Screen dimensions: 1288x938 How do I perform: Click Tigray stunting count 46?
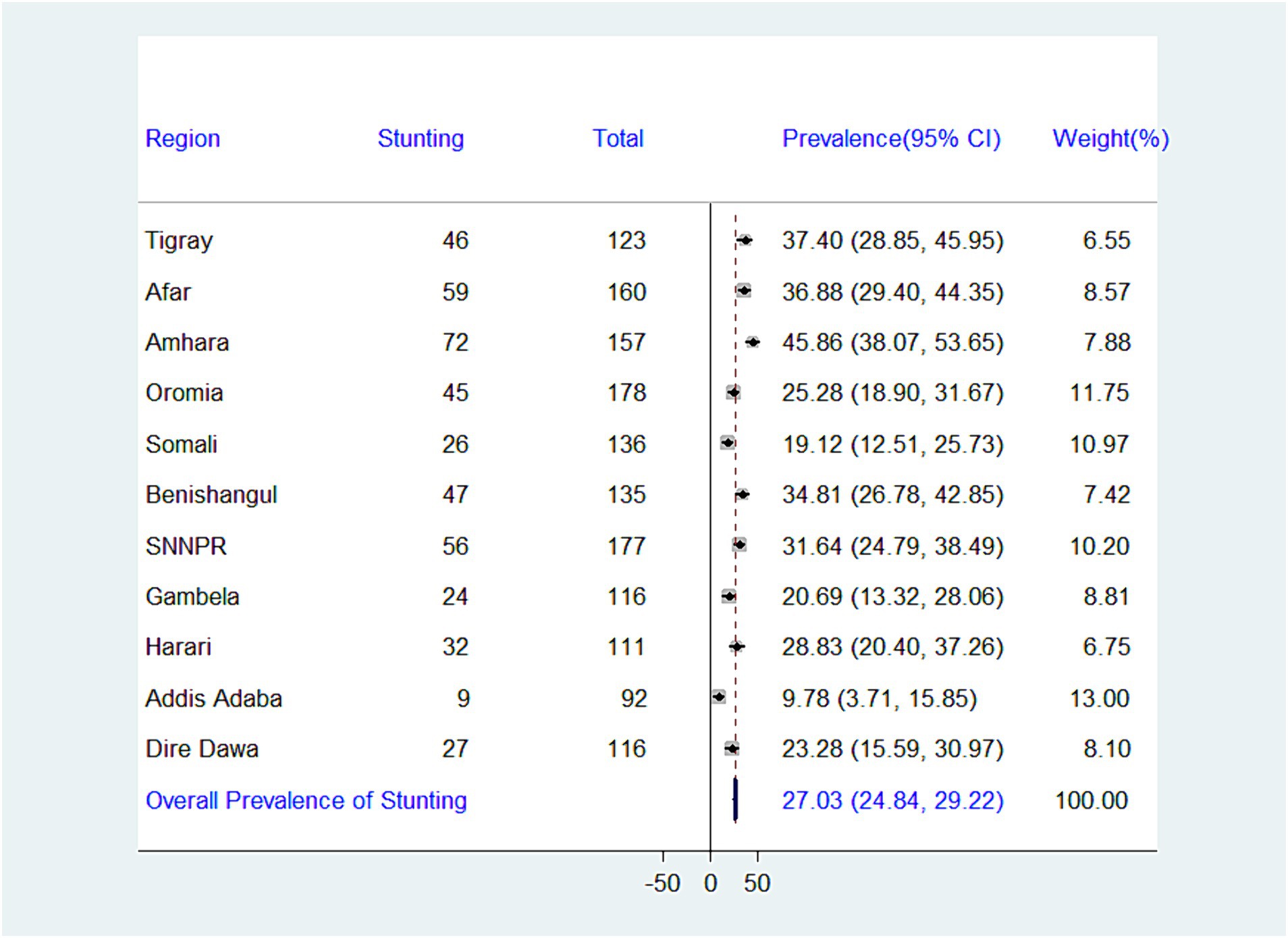click(456, 240)
